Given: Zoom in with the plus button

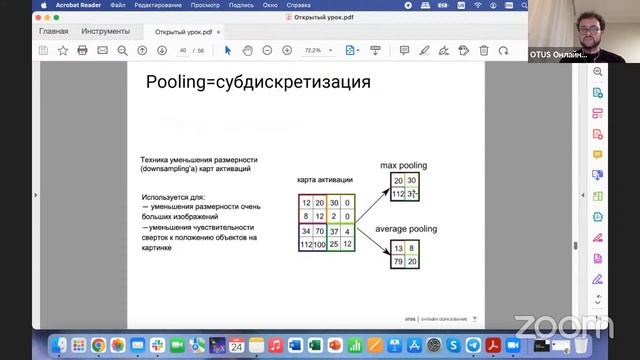Looking at the screenshot, I should coord(287,51).
